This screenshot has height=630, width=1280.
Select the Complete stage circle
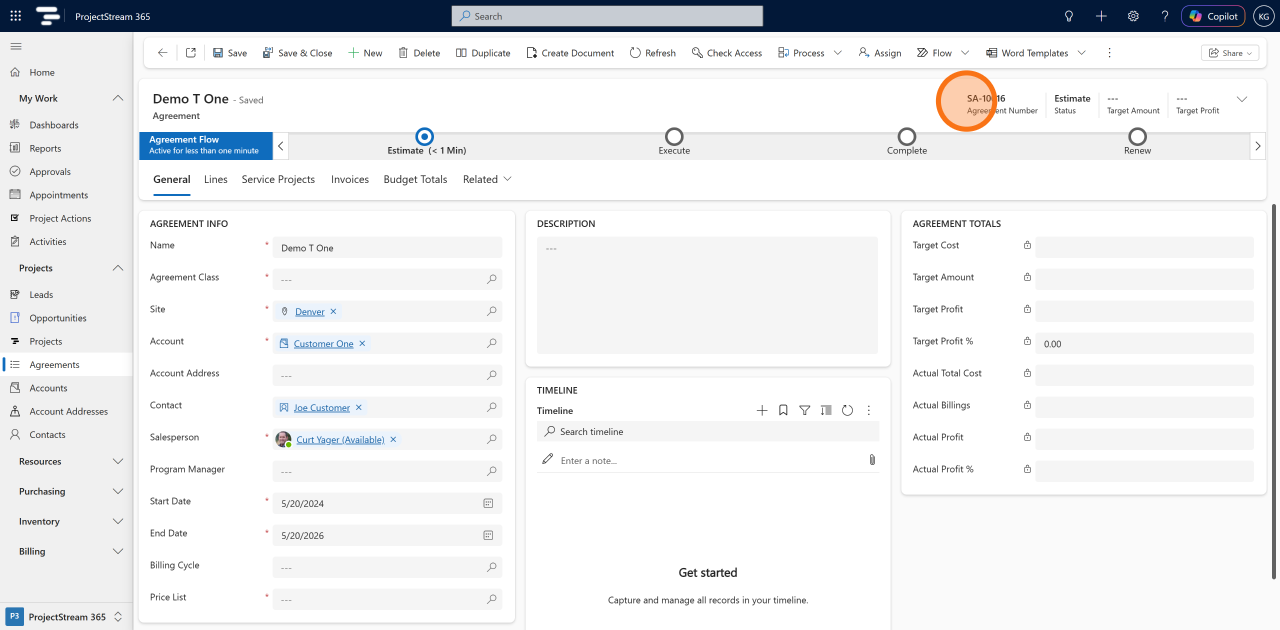point(906,136)
